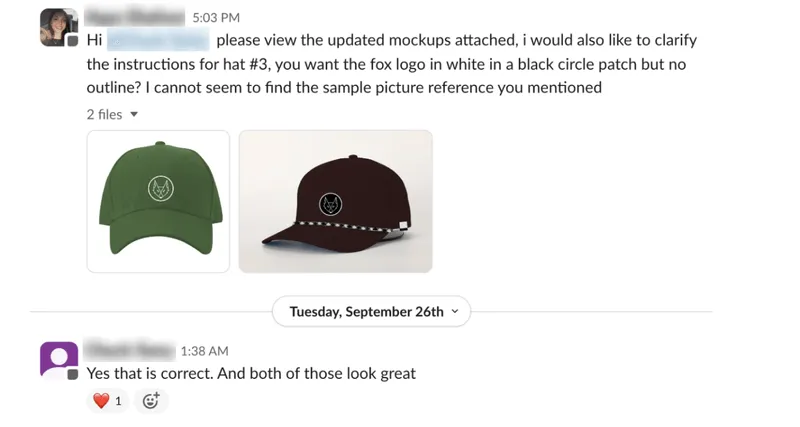Viewport: 800px width, 427px height.
Task: Click the woman's profile photo avatar
Action: point(59,28)
